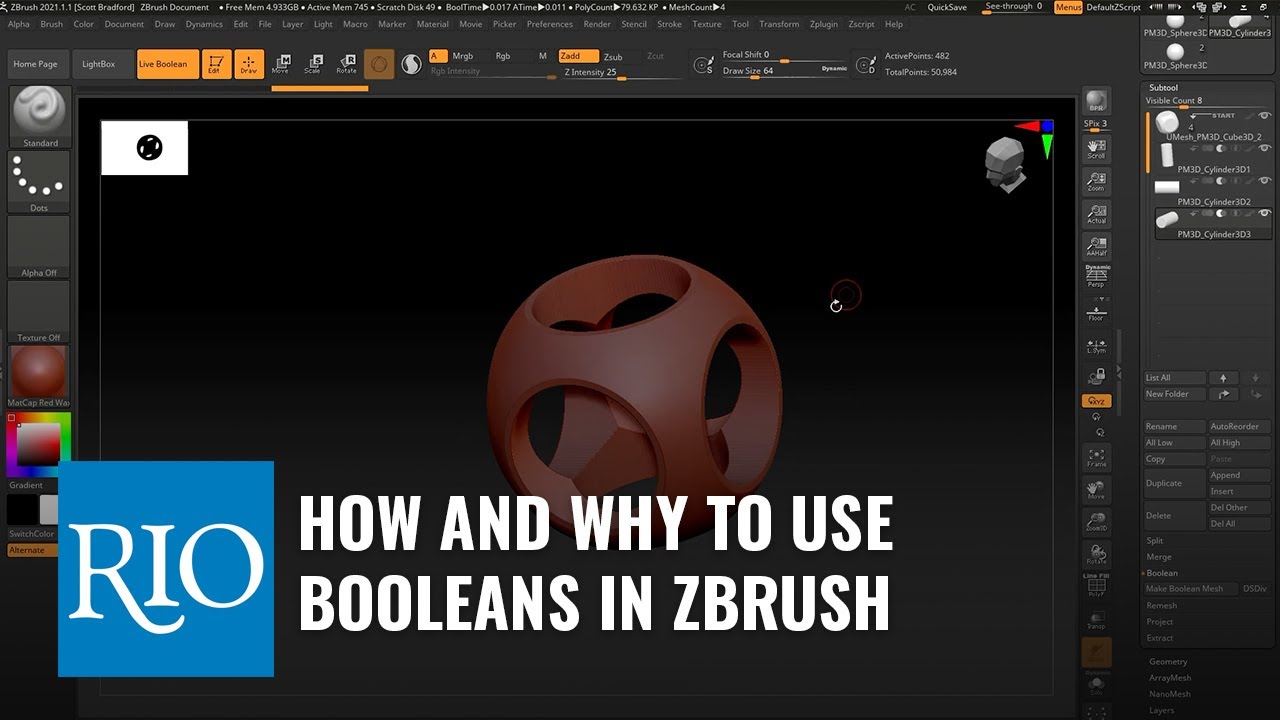Open the Alpha menu

(x=19, y=24)
